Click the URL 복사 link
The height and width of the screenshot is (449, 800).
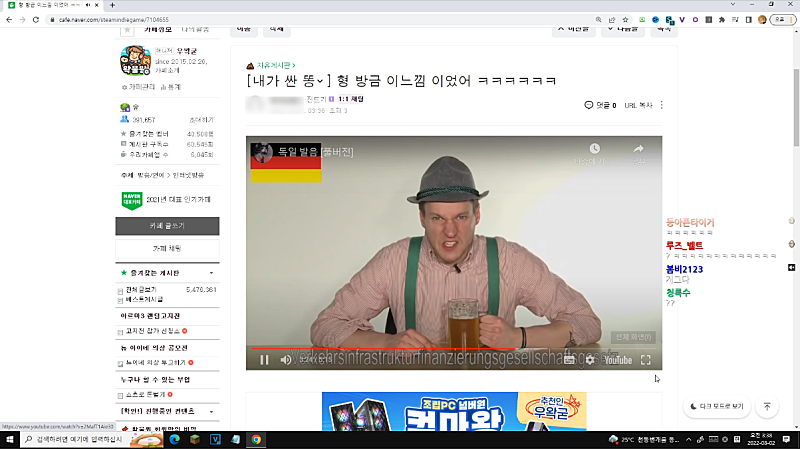(x=637, y=105)
